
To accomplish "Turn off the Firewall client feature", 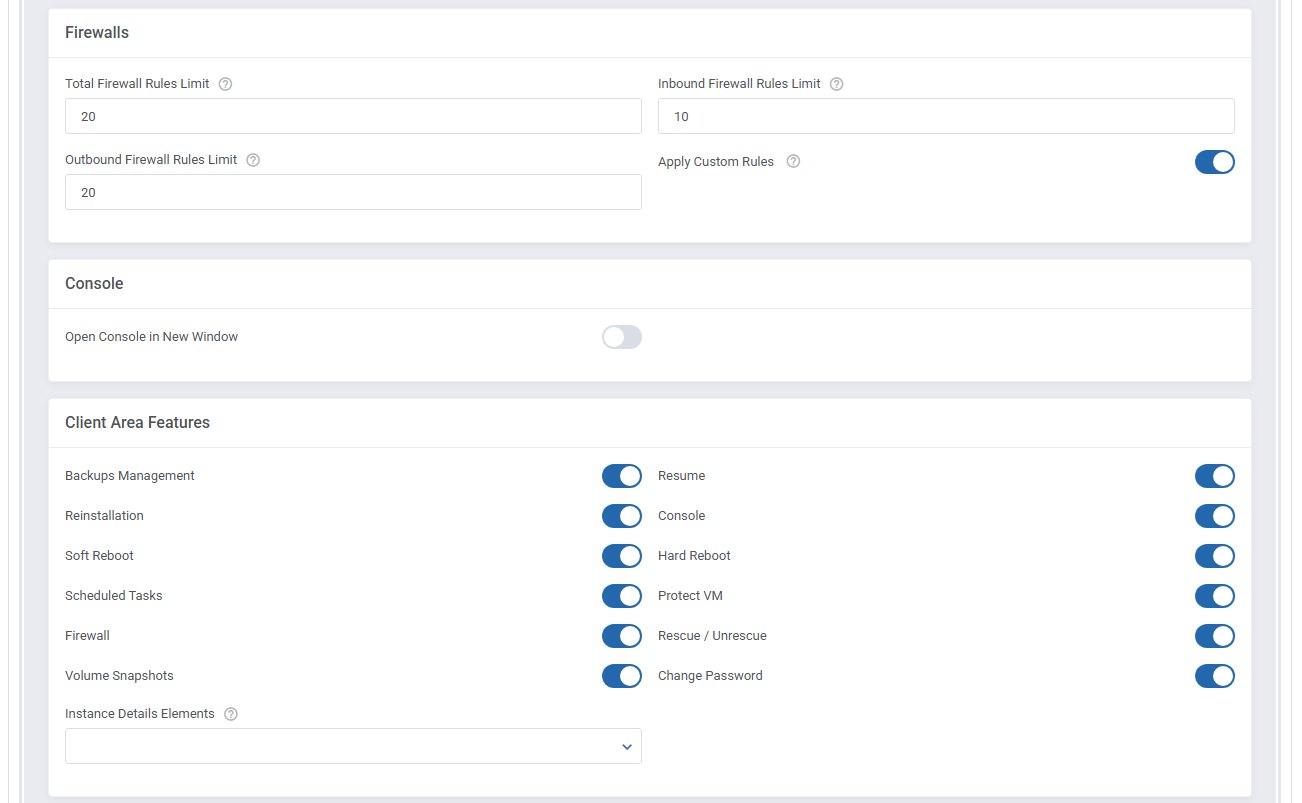I will 621,636.
